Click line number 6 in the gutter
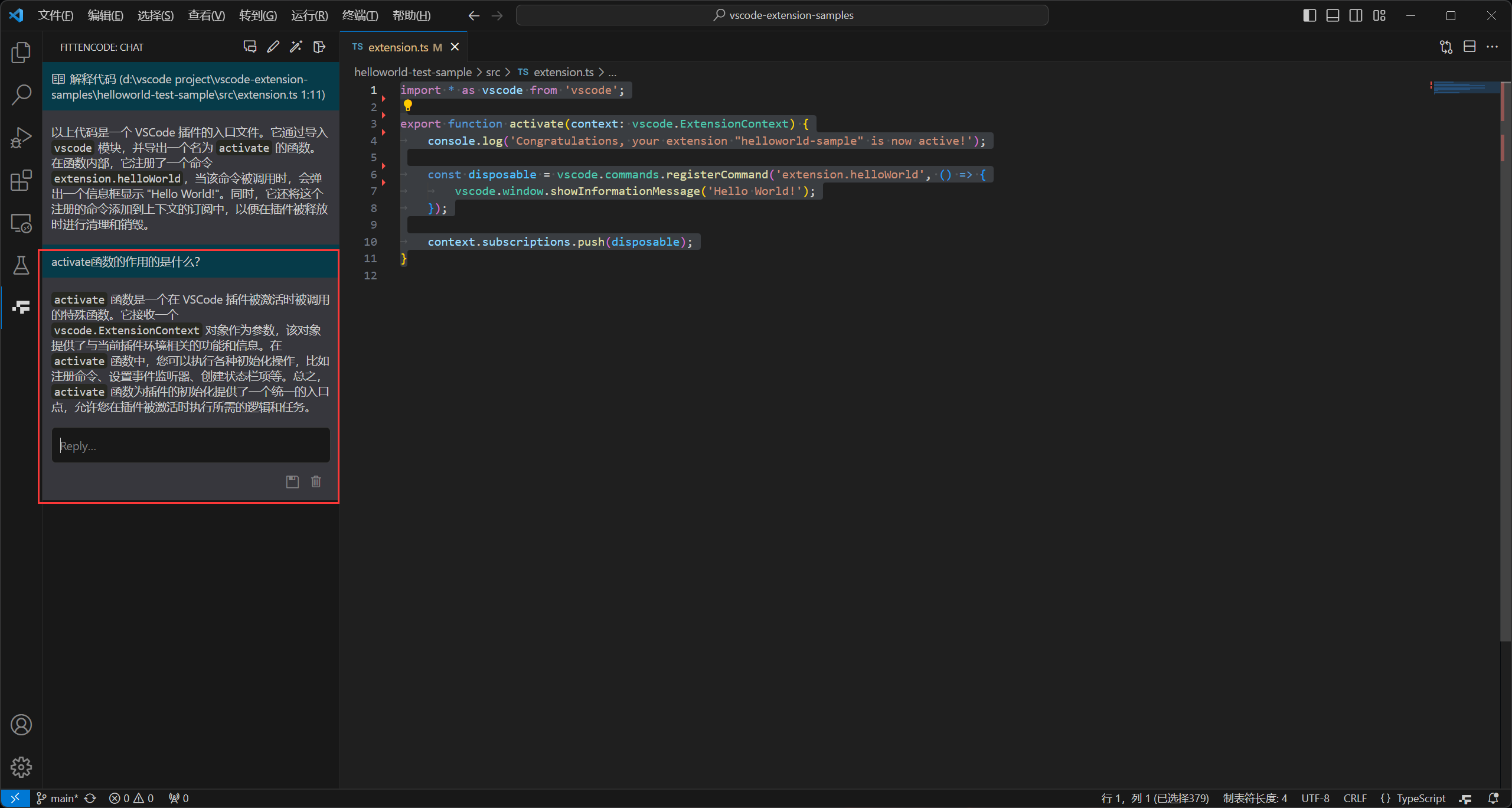This screenshot has width=1512, height=808. (x=373, y=174)
